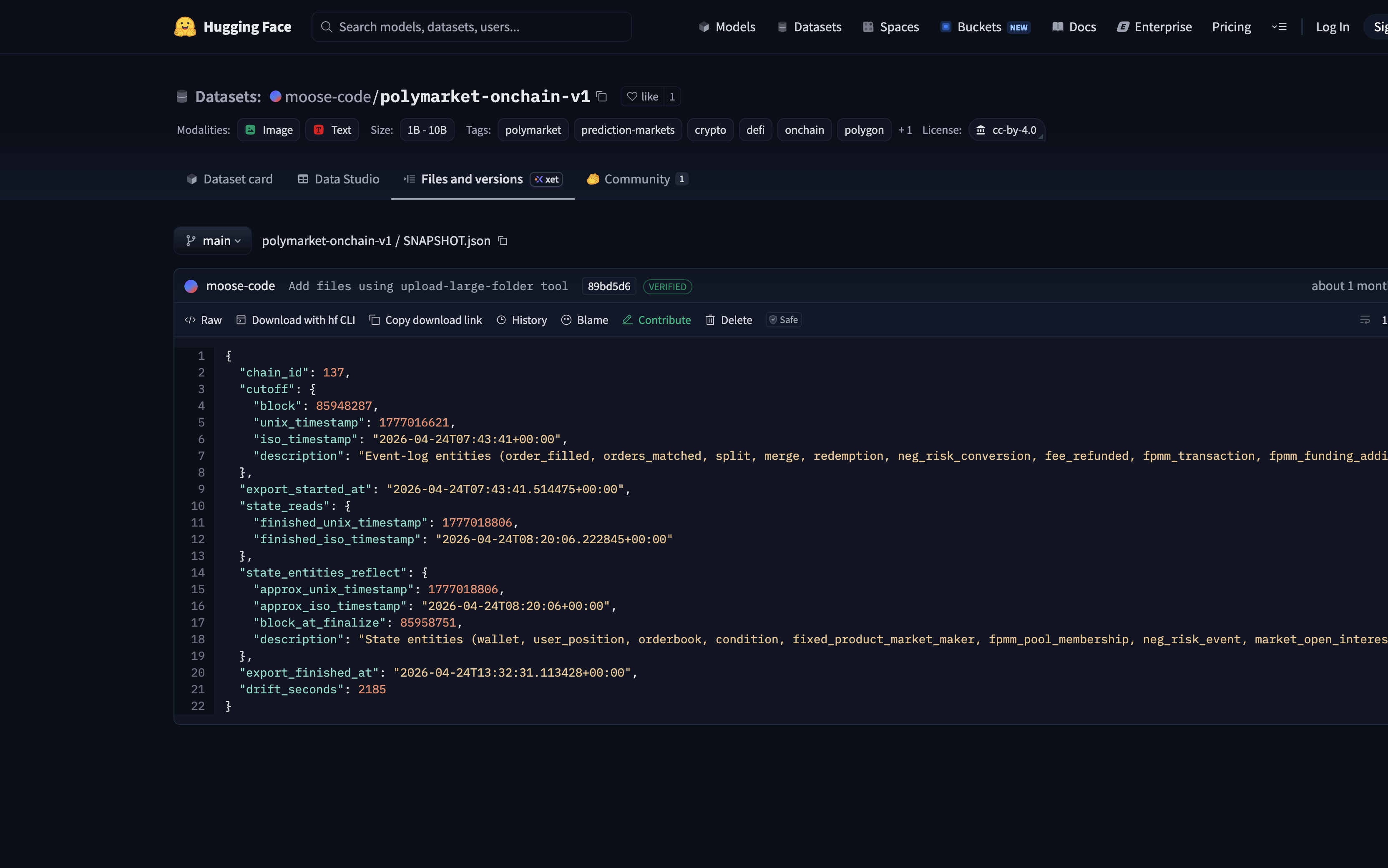
Task: Select line number 4 in the code
Action: point(201,405)
